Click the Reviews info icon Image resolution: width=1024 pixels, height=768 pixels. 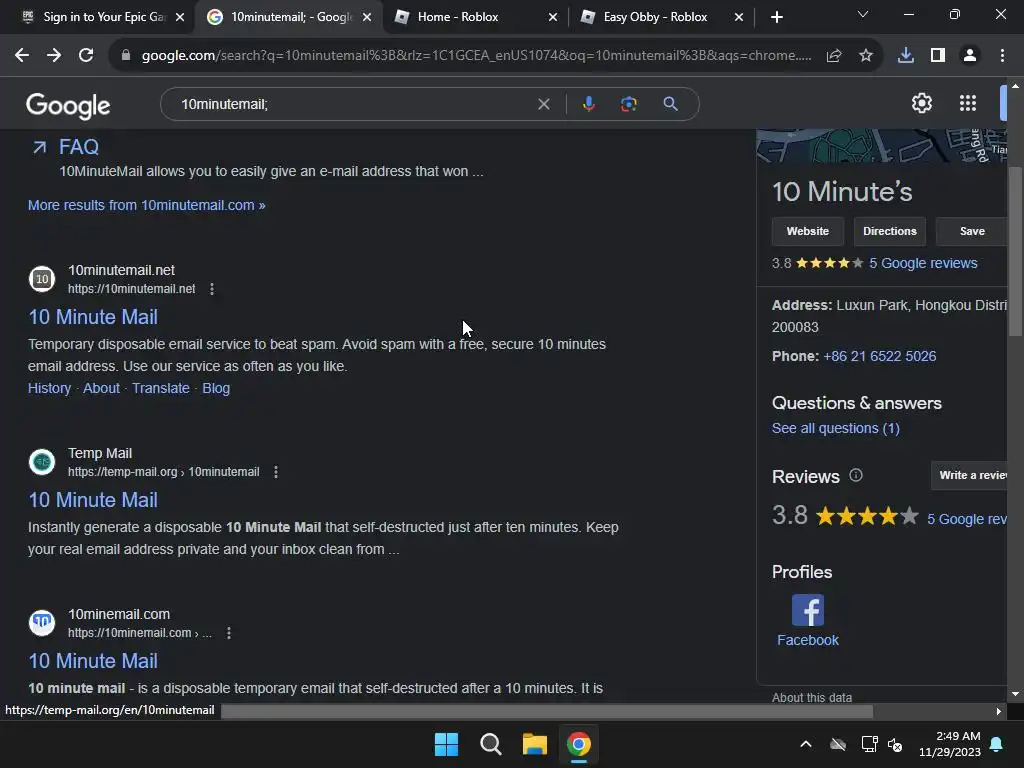pyautogui.click(x=856, y=475)
